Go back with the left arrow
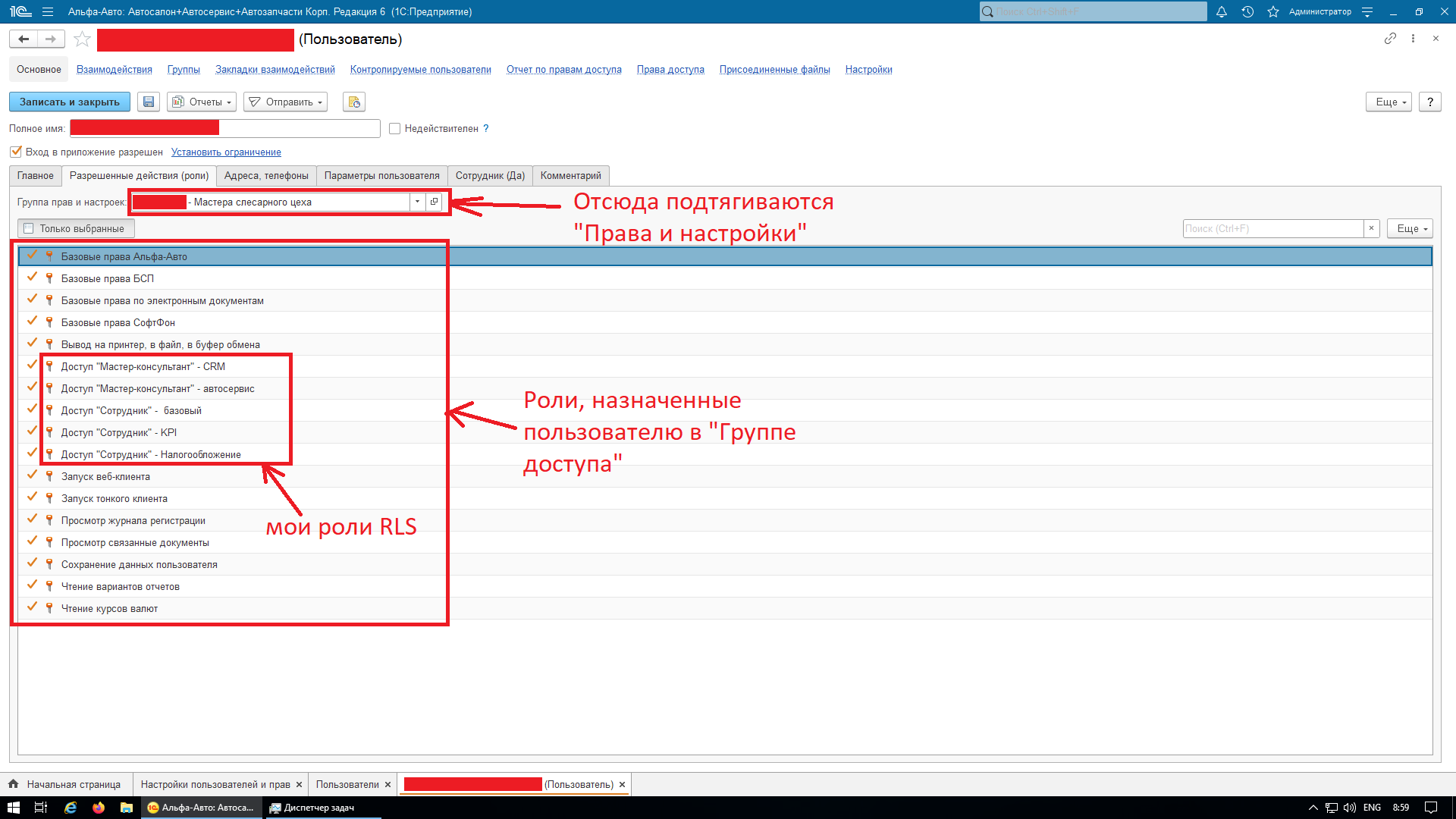1456x819 pixels. point(24,39)
